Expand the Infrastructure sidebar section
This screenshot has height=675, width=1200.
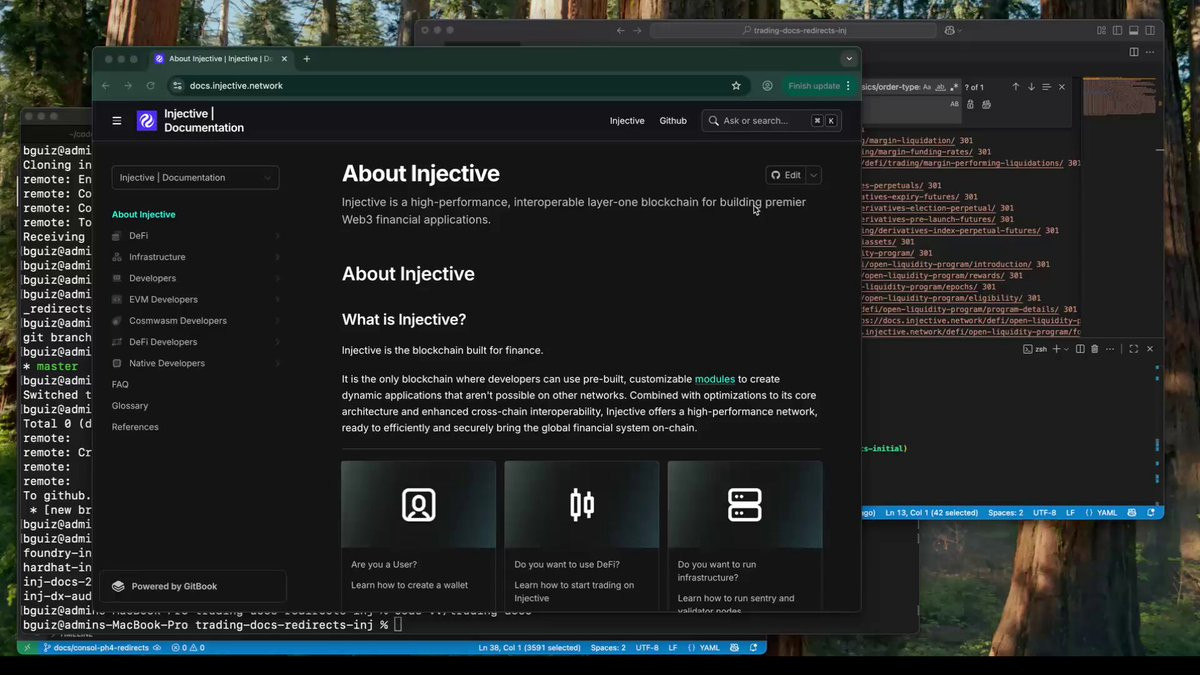point(277,257)
